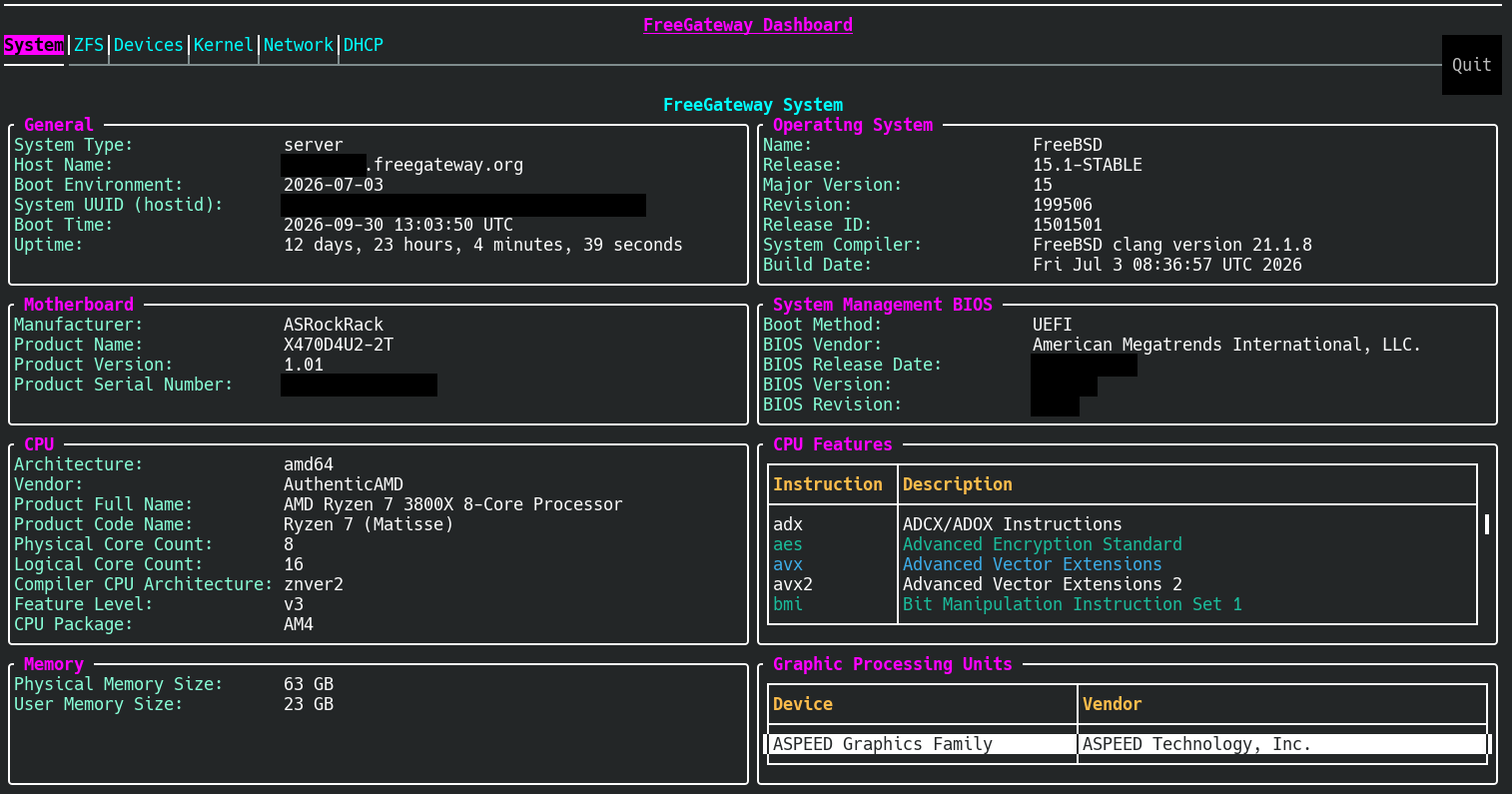Click the 63 GB physical memory value
Viewport: 1512px width, 794px height.
pyautogui.click(x=309, y=684)
